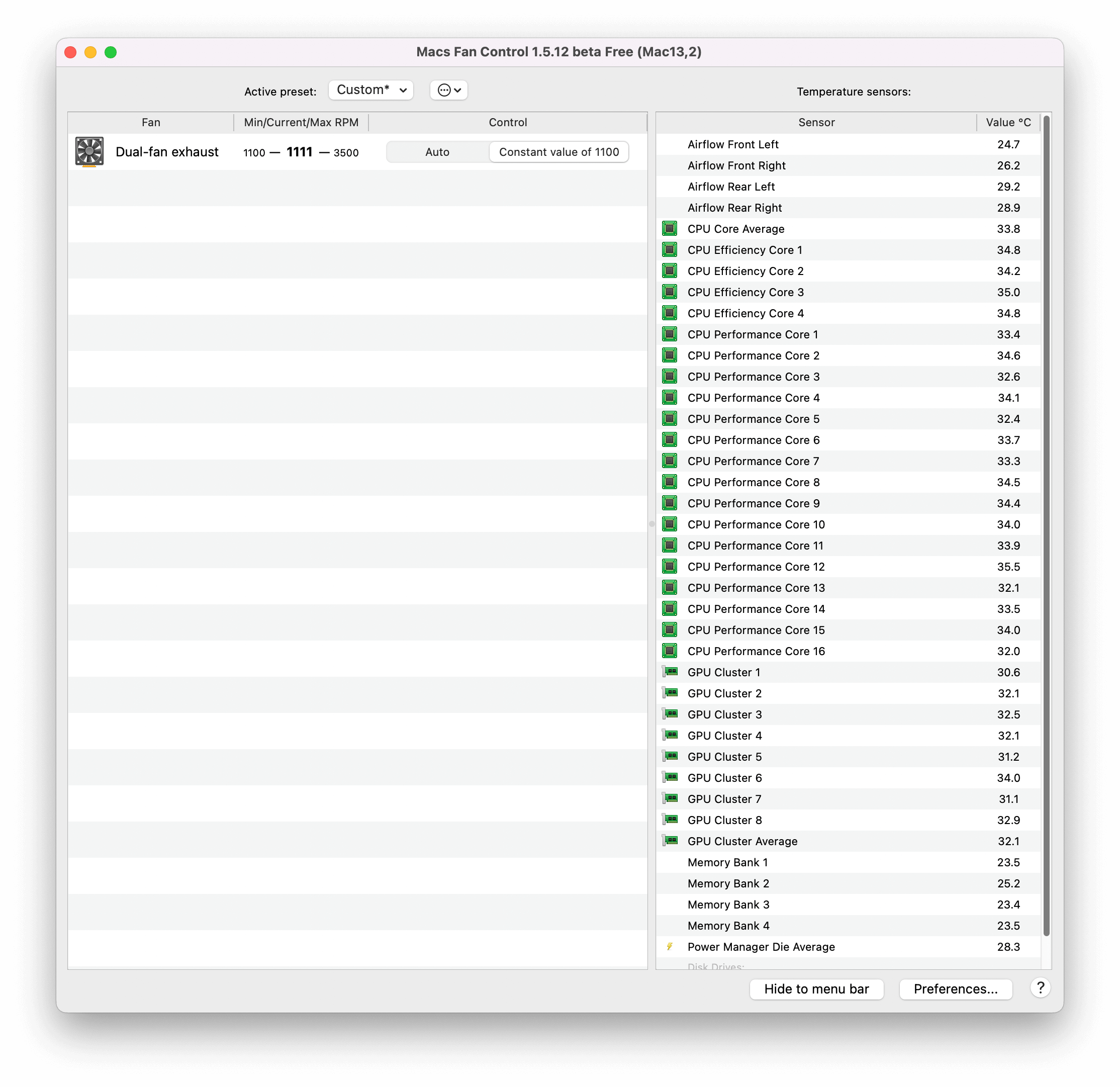Screen dimensions: 1120x1087
Task: Switch fan control to Auto
Action: click(x=437, y=152)
